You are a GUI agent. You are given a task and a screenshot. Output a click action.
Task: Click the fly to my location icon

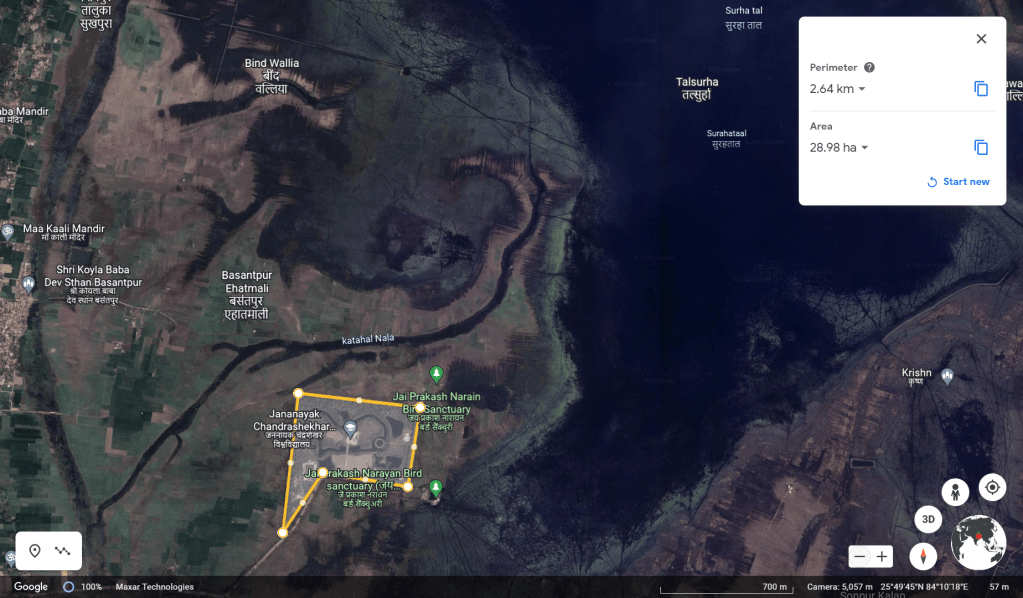tap(992, 487)
